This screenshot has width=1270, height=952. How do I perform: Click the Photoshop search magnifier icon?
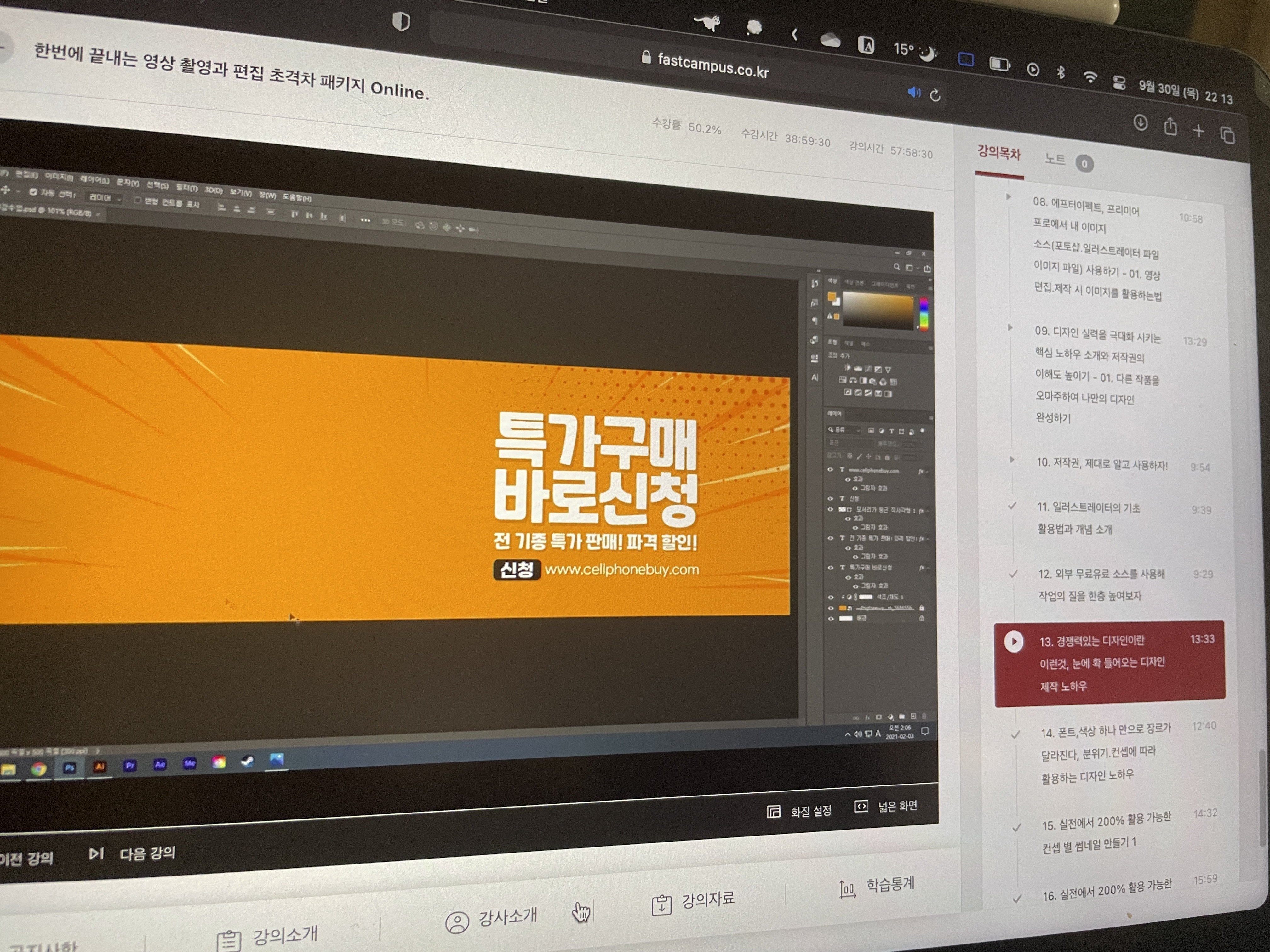pyautogui.click(x=896, y=267)
